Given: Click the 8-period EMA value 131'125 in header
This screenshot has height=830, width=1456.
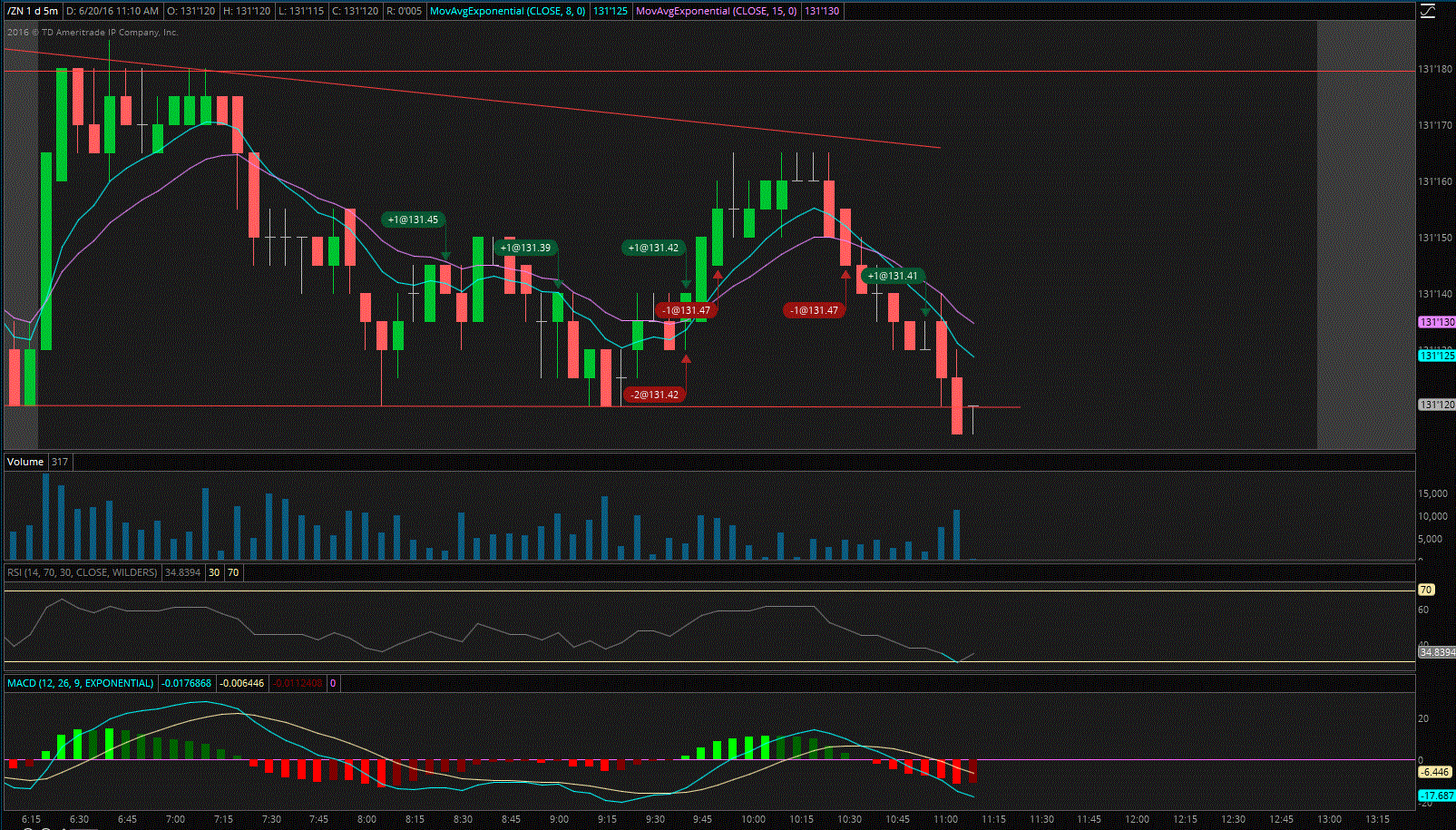Looking at the screenshot, I should 611,11.
